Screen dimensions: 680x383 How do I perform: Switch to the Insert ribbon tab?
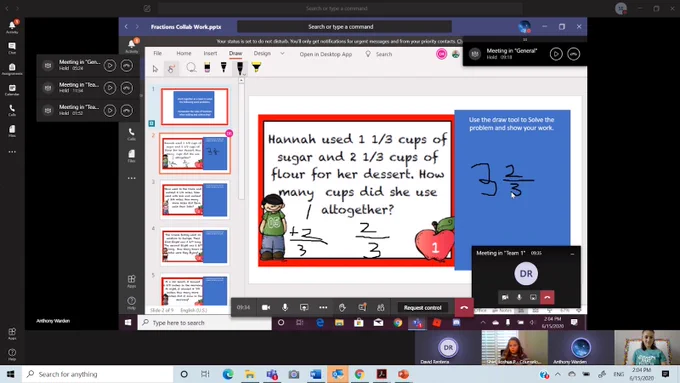coord(210,53)
